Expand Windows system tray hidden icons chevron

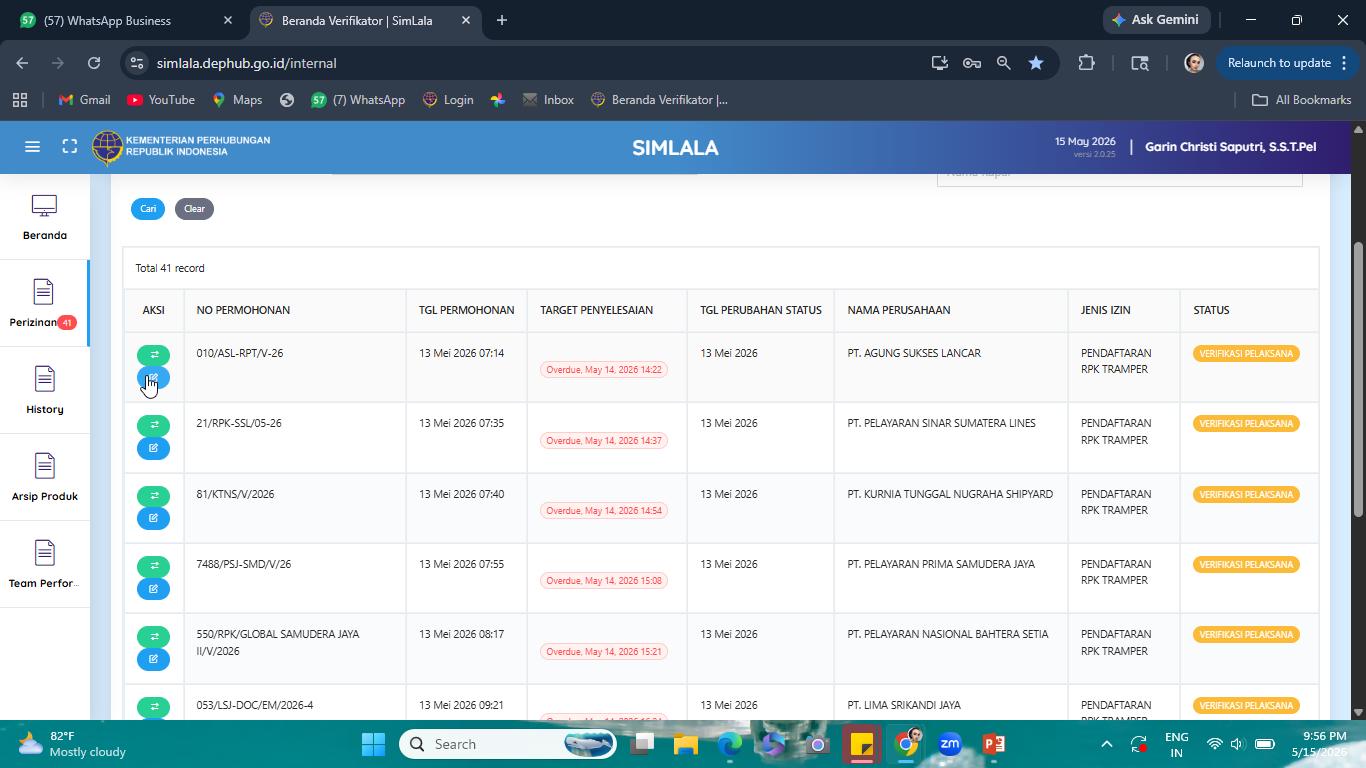point(1106,744)
